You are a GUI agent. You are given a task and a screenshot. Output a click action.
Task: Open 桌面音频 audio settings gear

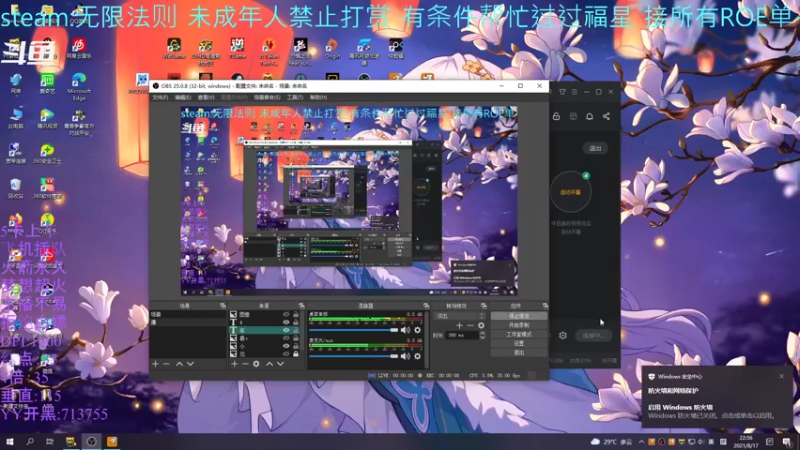[x=417, y=330]
